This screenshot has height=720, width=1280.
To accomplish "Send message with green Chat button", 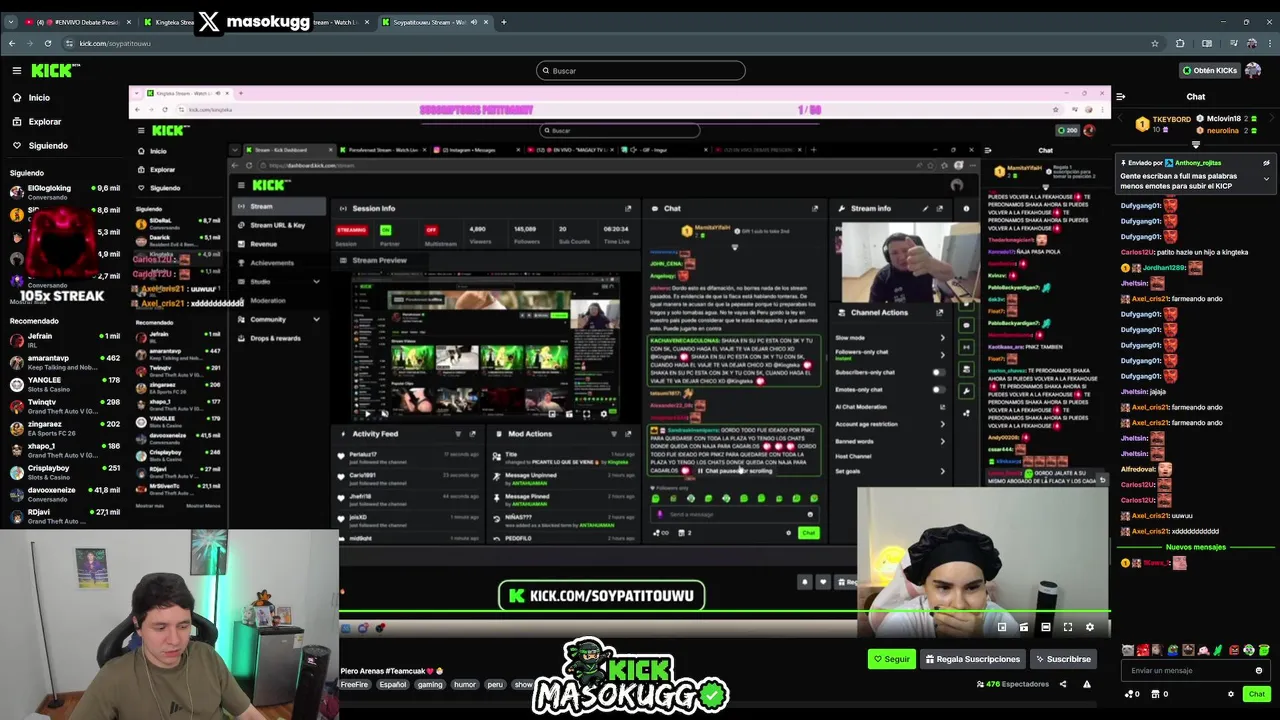I will (x=1257, y=694).
